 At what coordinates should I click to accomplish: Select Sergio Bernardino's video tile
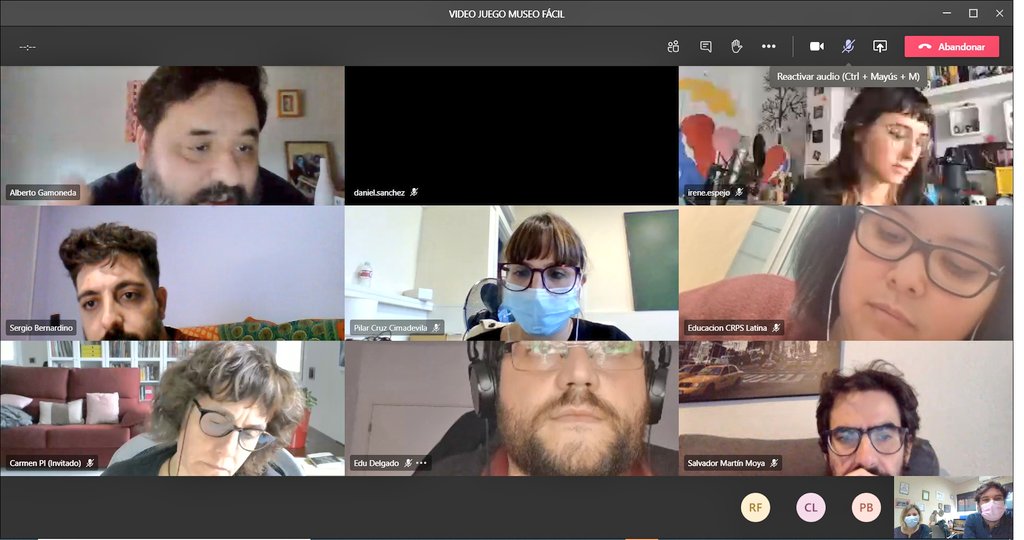pyautogui.click(x=172, y=274)
